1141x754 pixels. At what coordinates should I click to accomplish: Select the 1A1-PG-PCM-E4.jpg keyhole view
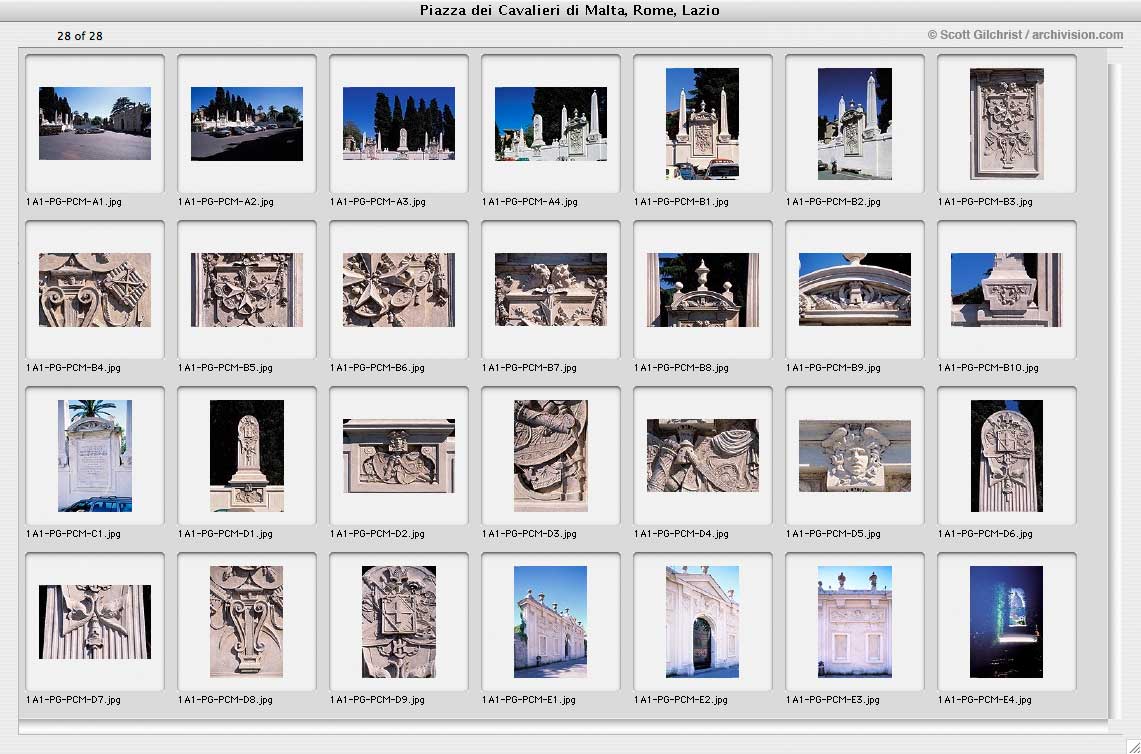pyautogui.click(x=1006, y=622)
